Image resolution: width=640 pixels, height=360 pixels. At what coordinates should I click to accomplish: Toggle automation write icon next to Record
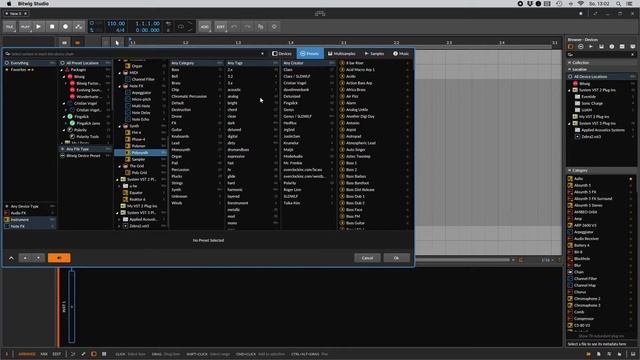pos(78,27)
